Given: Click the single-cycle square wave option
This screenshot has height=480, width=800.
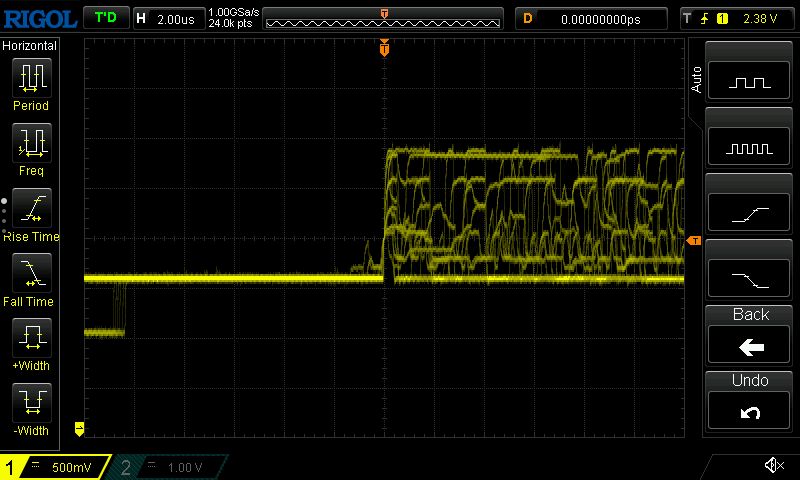Looking at the screenshot, I should pyautogui.click(x=750, y=82).
